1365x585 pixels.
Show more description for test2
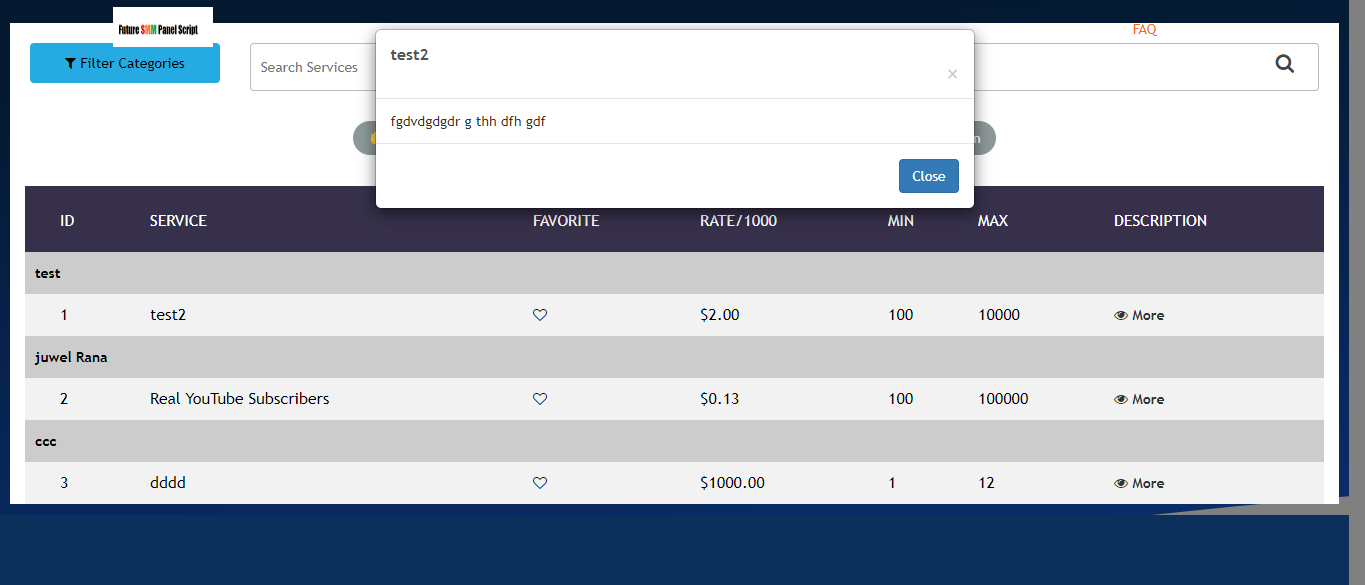coord(1139,315)
